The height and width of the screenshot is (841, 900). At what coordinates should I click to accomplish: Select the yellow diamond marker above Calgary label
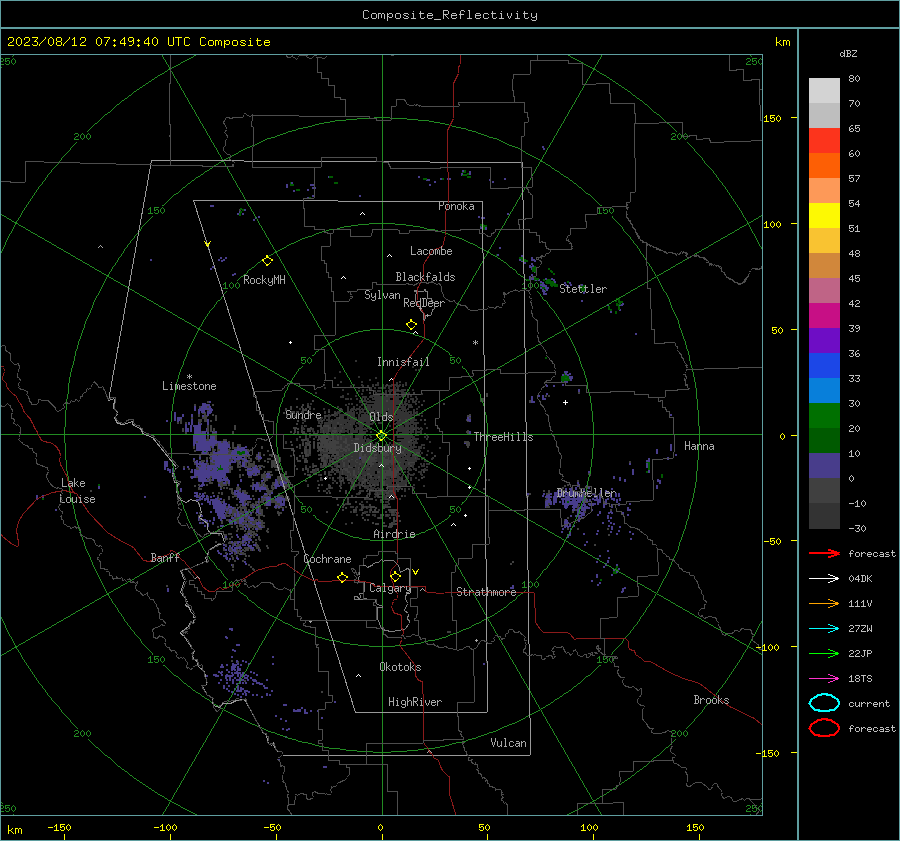pyautogui.click(x=395, y=576)
